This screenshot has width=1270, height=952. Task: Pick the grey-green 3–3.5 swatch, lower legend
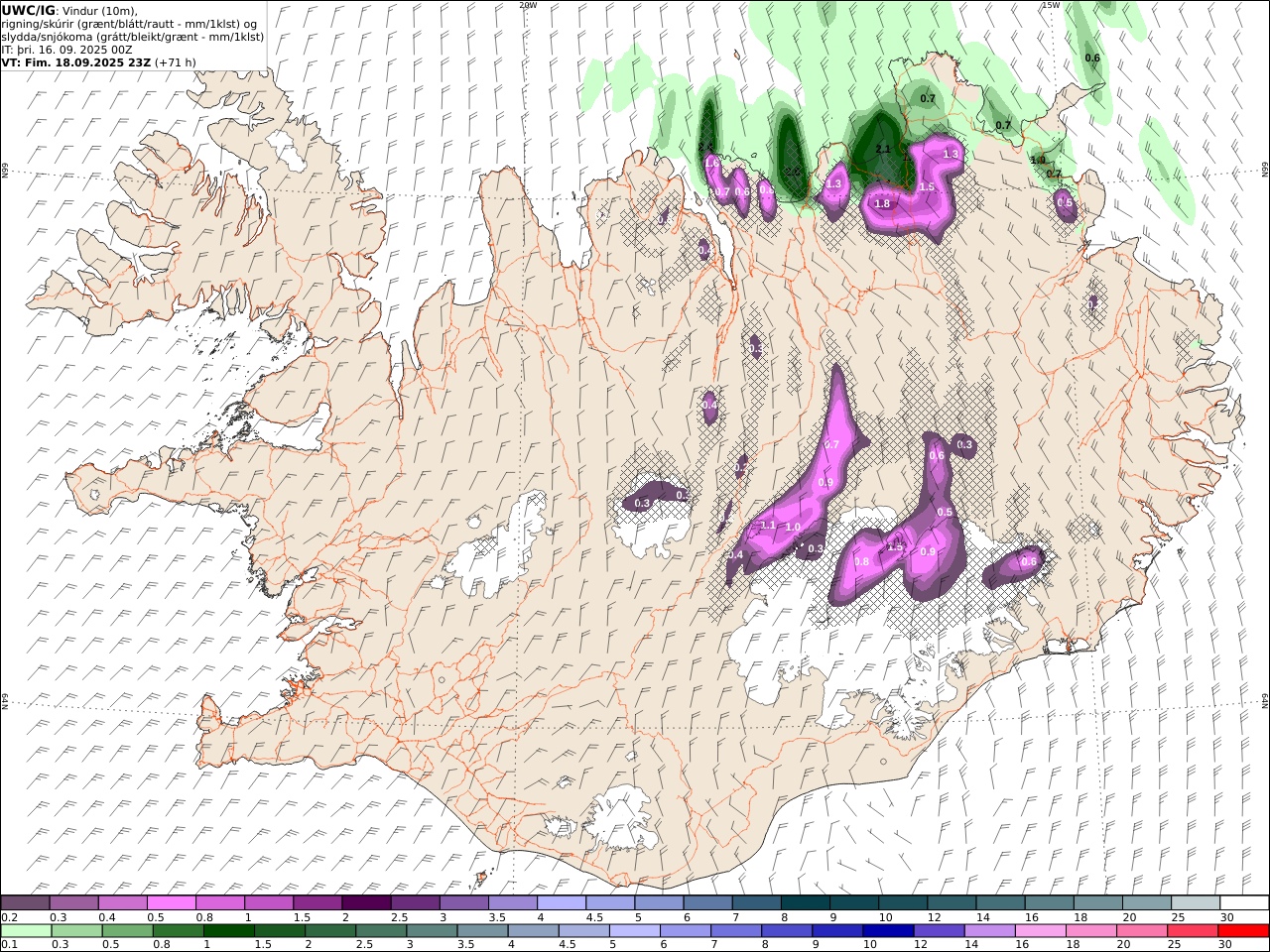(433, 931)
